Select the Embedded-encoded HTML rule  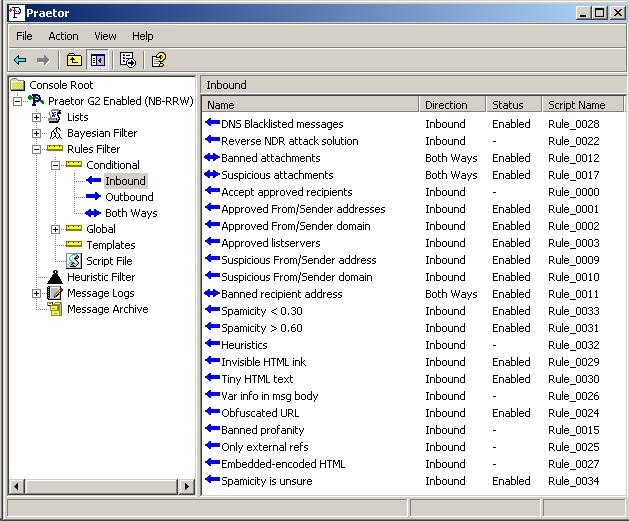tap(283, 464)
